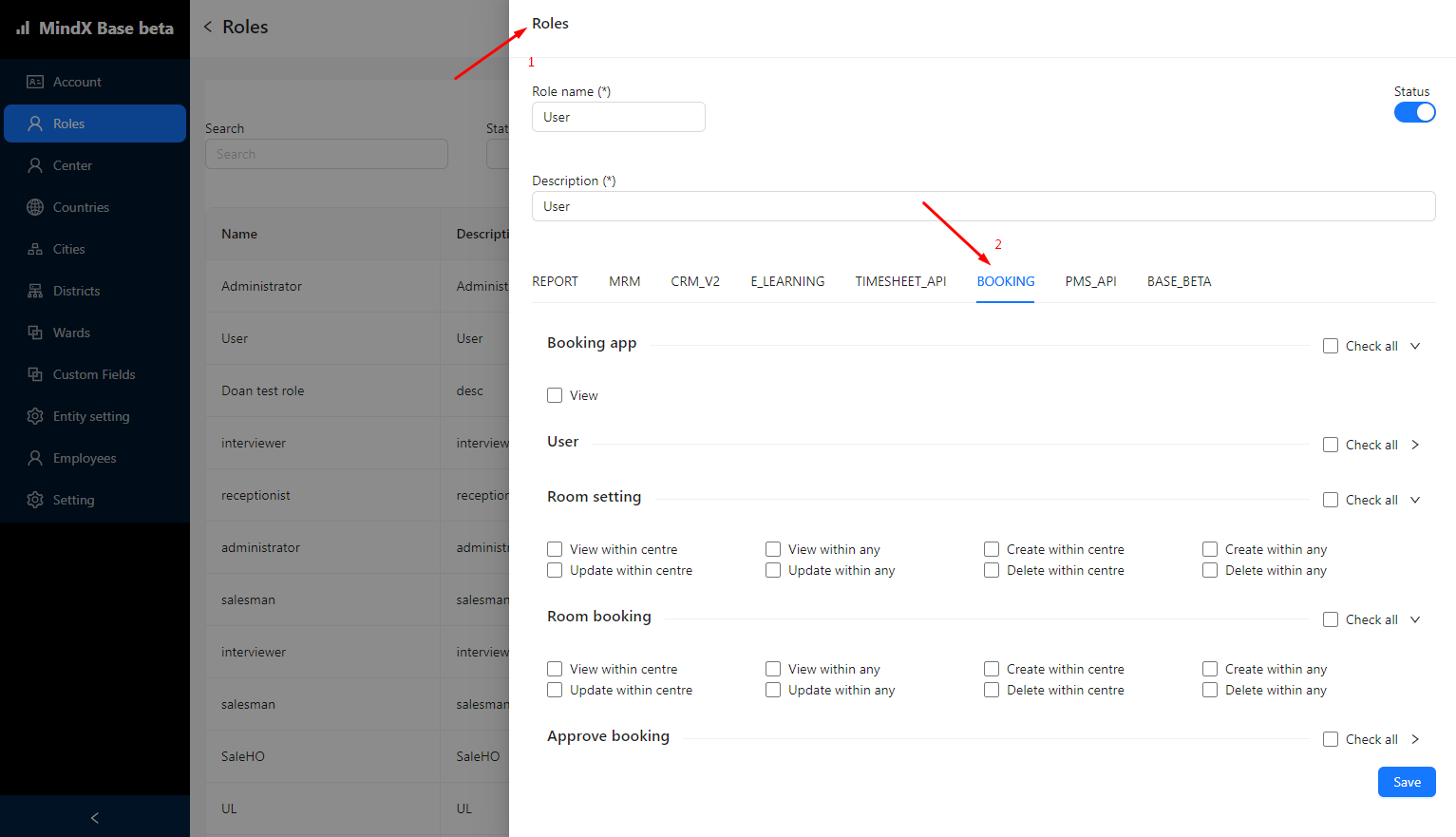Click the Employees person icon
The image size is (1456, 837).
tap(35, 458)
